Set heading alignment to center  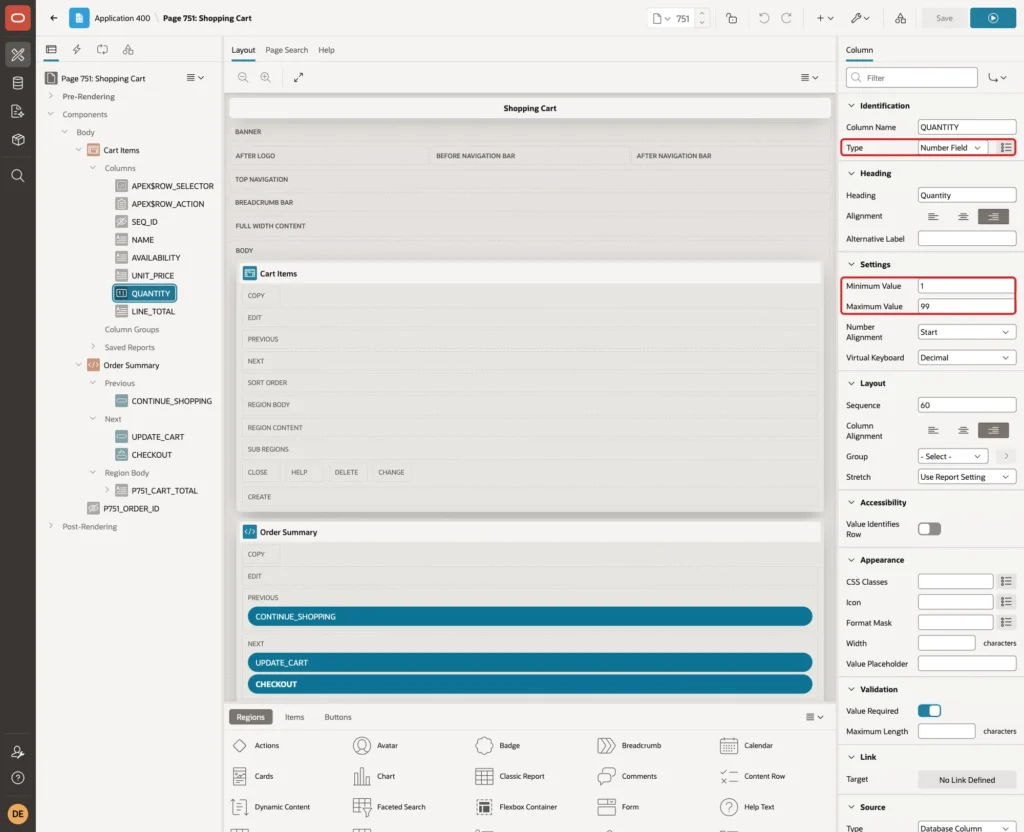click(963, 216)
